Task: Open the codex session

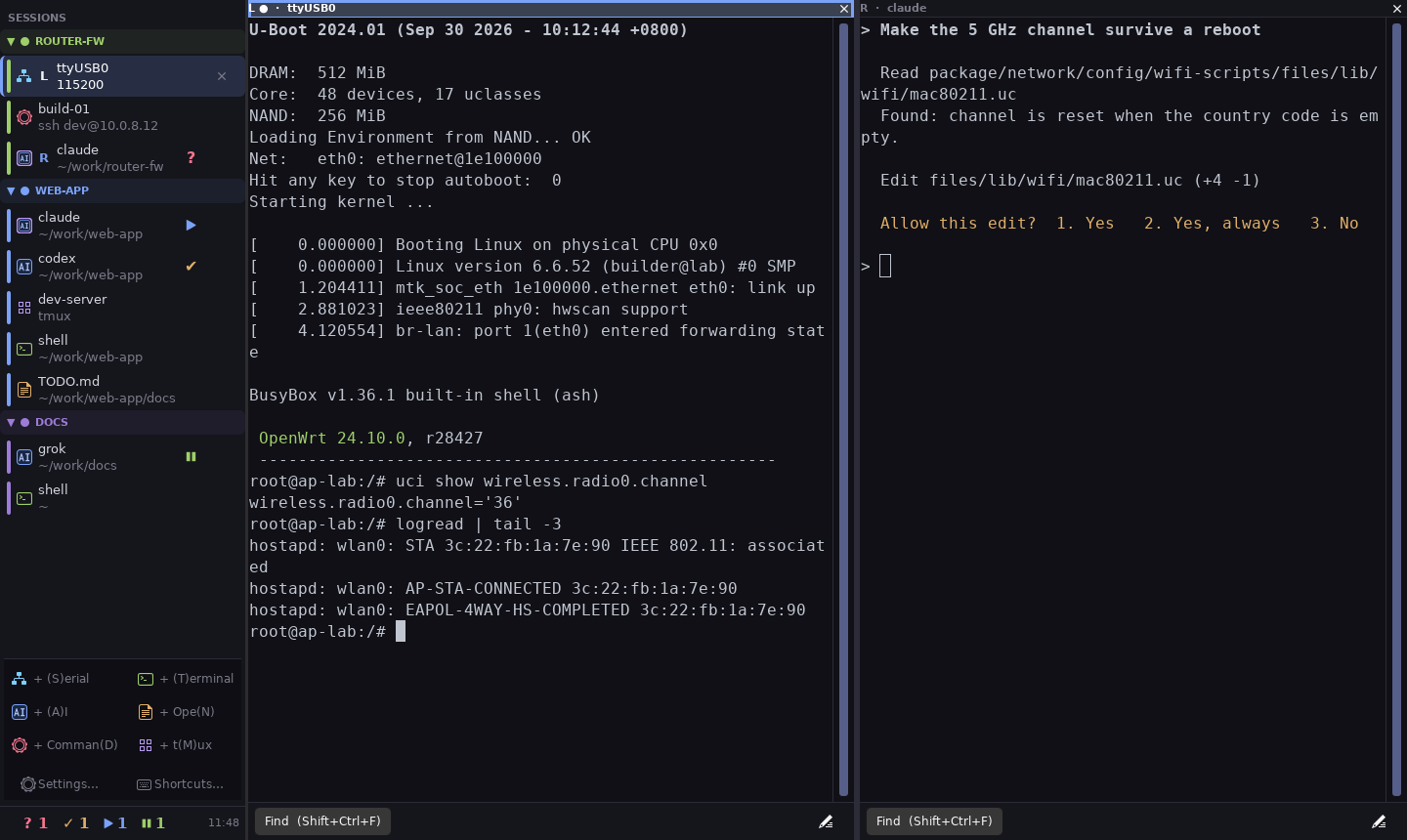Action: click(122, 267)
